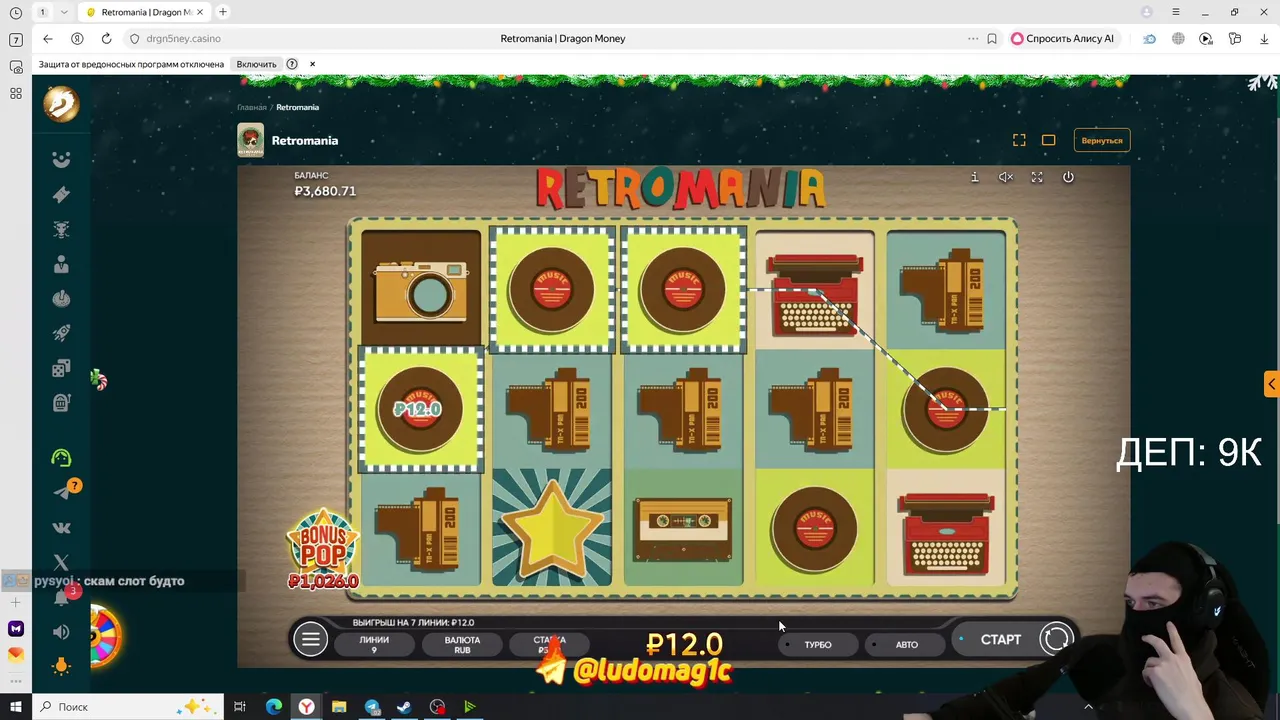Bookmark this page

coord(992,38)
